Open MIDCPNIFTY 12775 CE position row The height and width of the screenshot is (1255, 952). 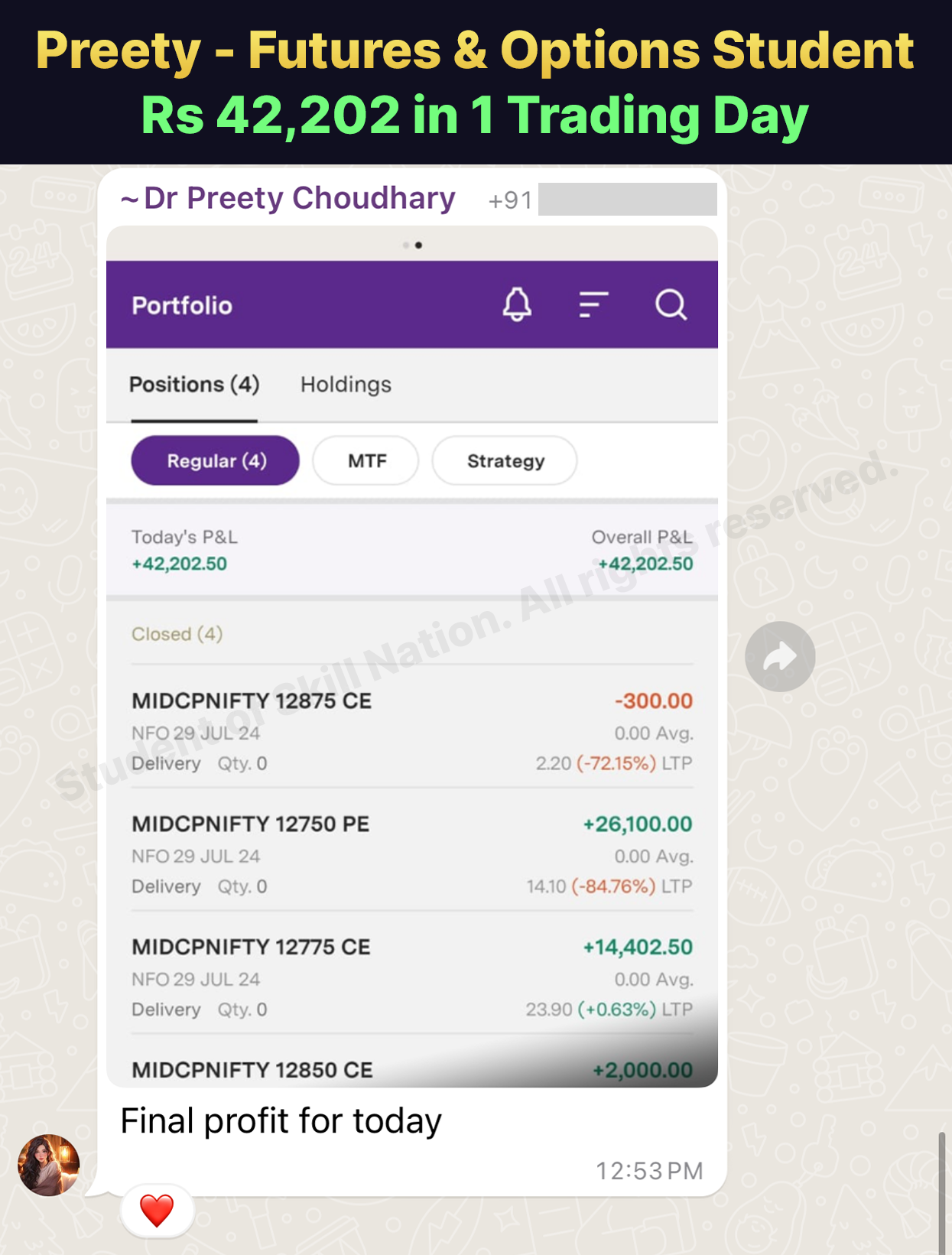click(x=412, y=977)
